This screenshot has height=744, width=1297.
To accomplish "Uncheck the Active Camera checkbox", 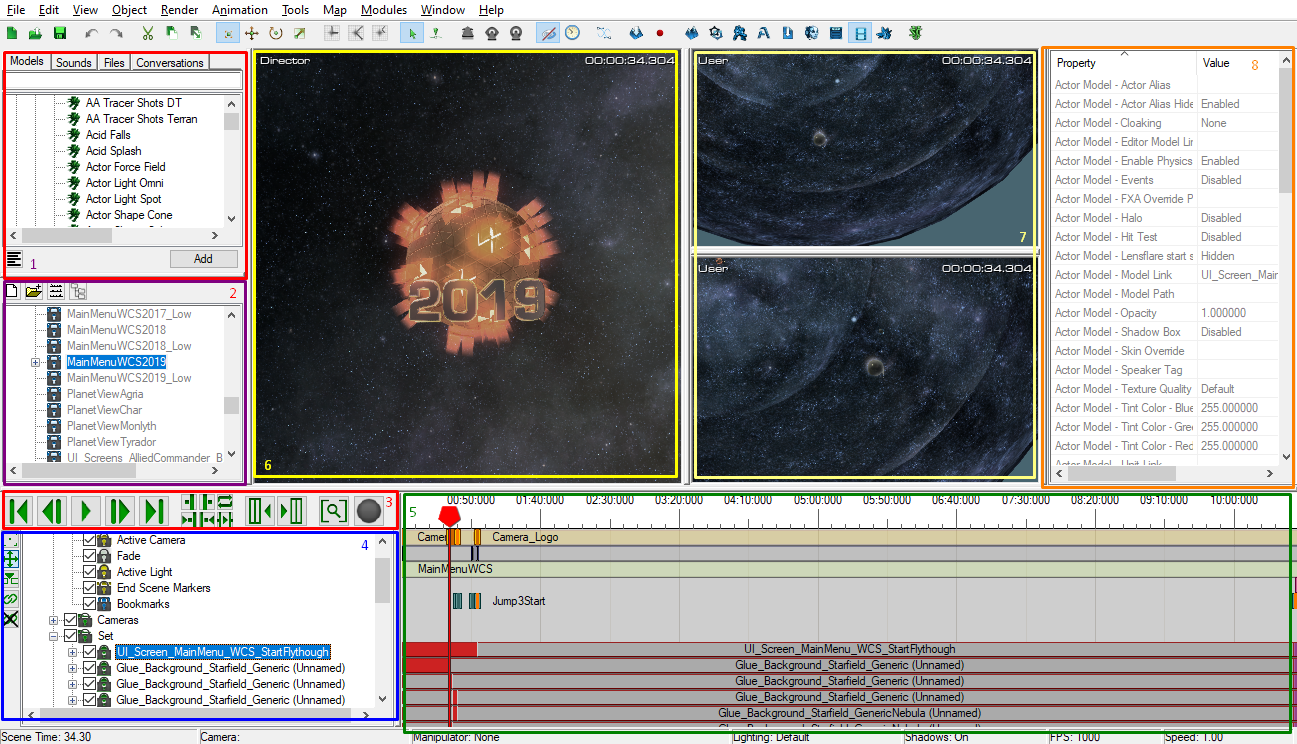I will tap(89, 540).
